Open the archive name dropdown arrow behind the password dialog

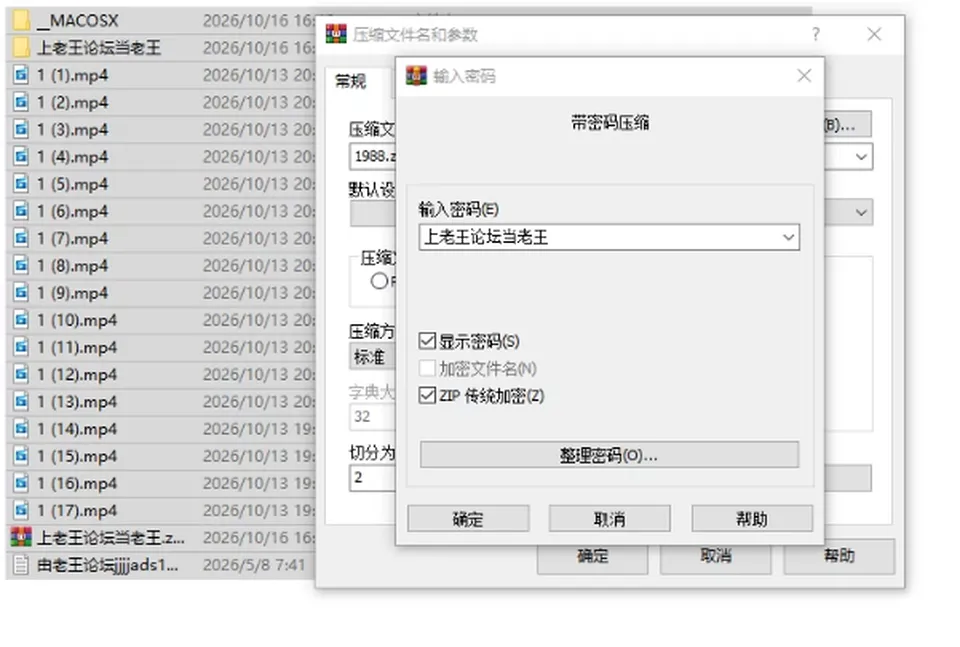coord(861,157)
